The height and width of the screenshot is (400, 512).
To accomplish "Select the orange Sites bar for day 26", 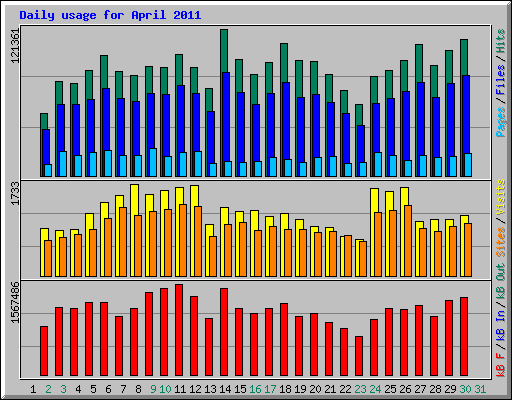I will click(x=408, y=241).
